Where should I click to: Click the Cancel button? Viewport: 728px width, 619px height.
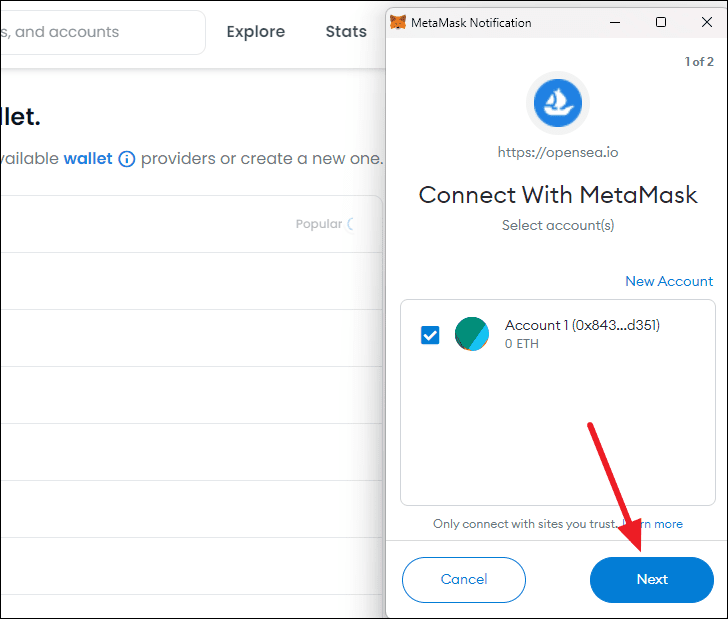coord(464,580)
